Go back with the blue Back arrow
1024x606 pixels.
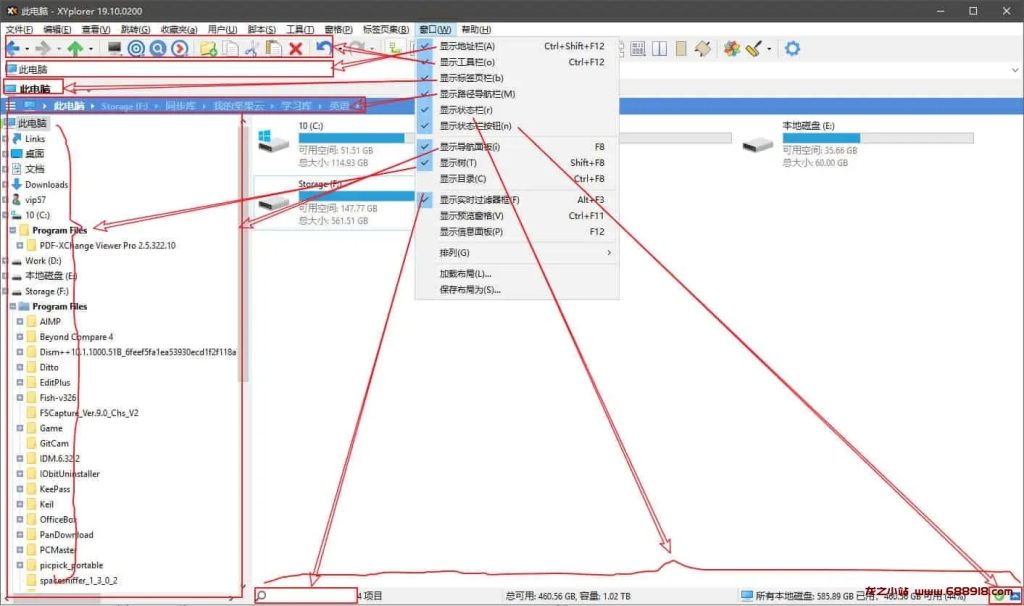pyautogui.click(x=13, y=48)
